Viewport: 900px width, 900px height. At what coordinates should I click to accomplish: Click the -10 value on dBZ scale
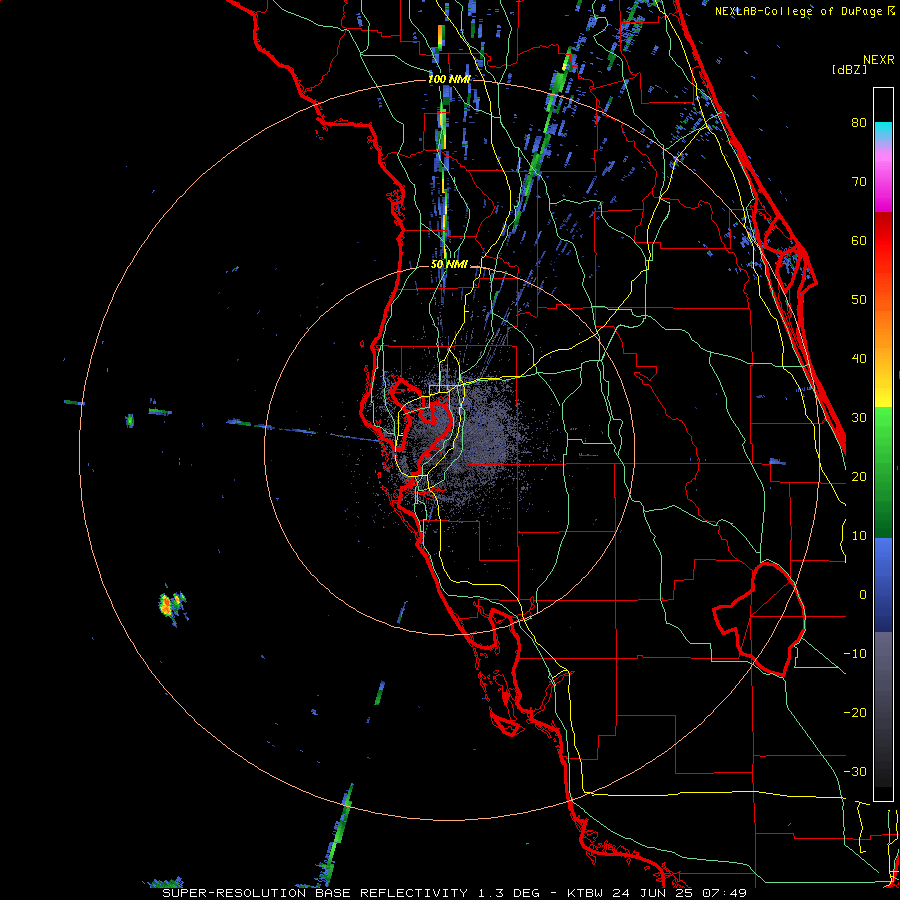tap(855, 654)
